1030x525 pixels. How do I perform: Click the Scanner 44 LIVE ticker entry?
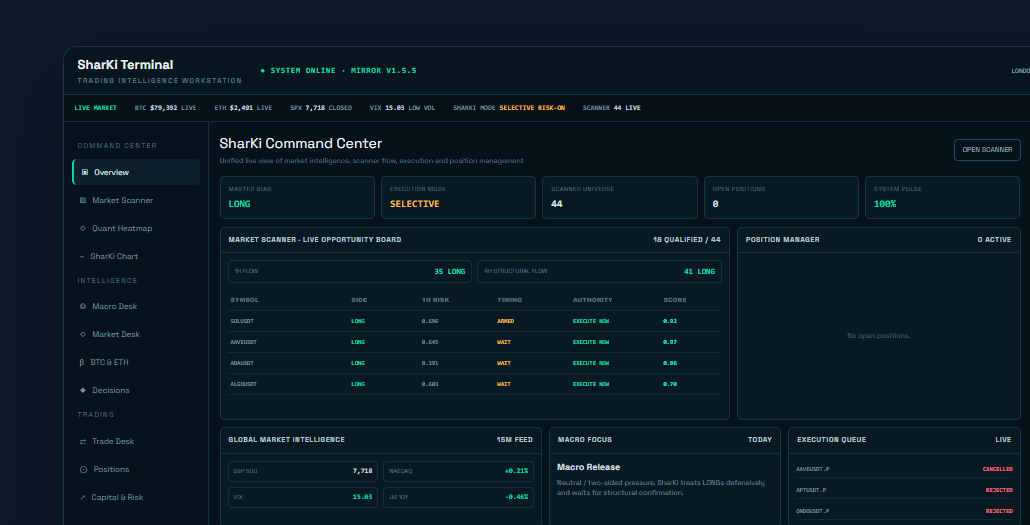tap(612, 108)
